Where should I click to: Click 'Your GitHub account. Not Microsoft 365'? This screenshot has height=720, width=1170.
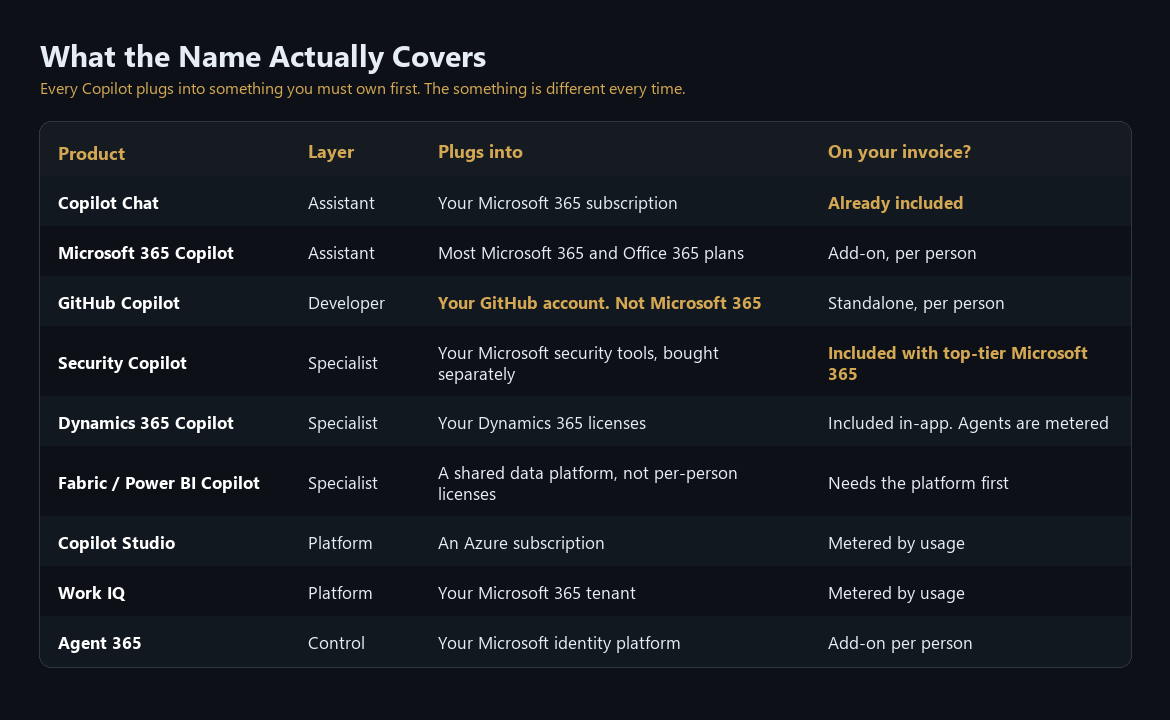tap(599, 303)
